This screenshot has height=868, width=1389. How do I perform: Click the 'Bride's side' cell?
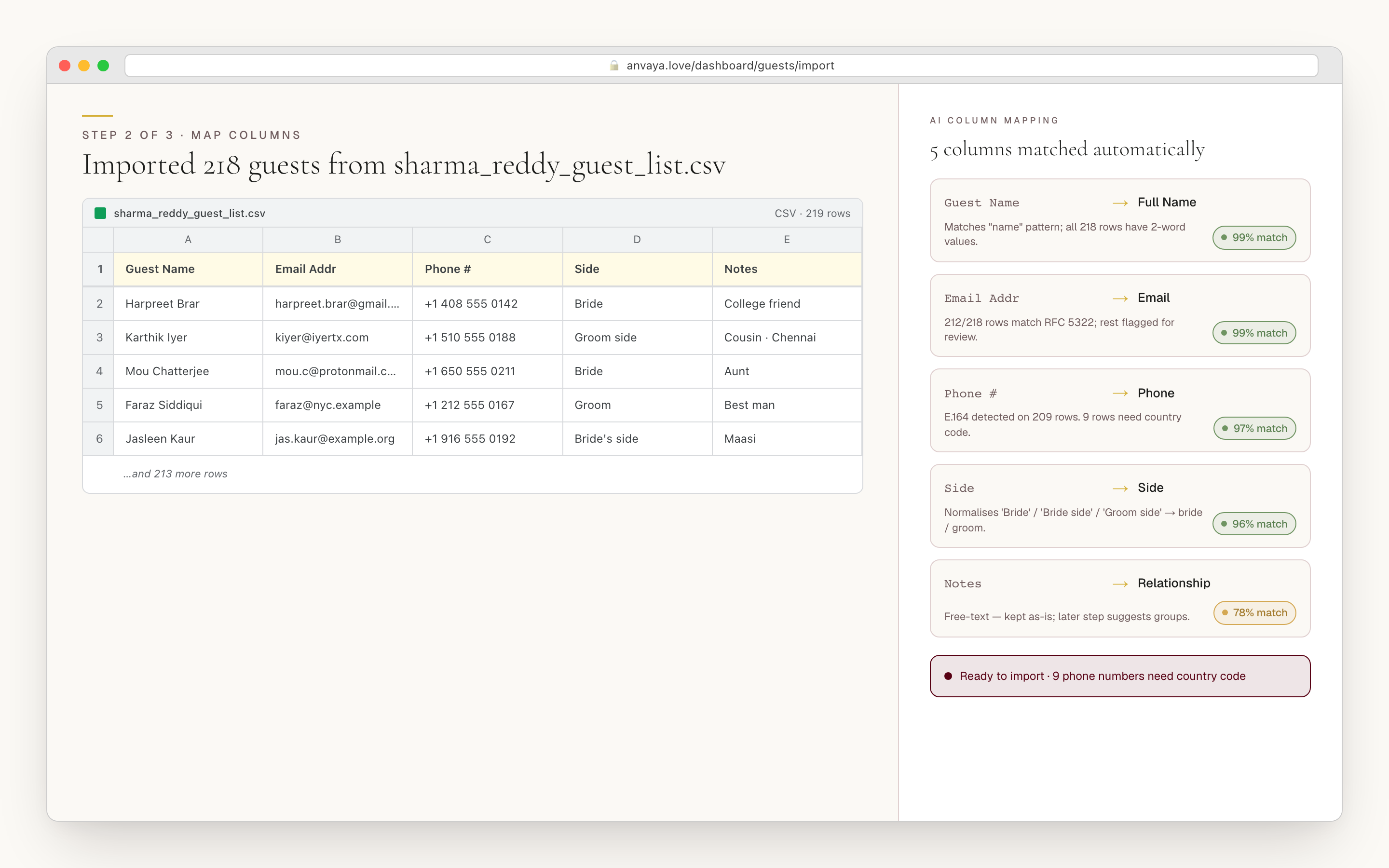[x=637, y=439]
